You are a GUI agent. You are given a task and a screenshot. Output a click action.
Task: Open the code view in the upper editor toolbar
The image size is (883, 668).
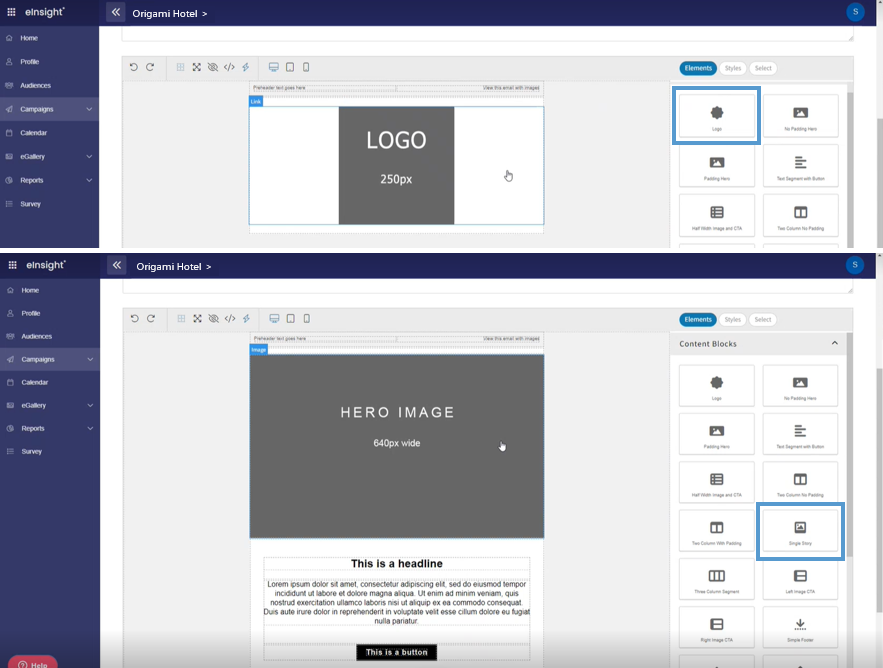pos(229,67)
